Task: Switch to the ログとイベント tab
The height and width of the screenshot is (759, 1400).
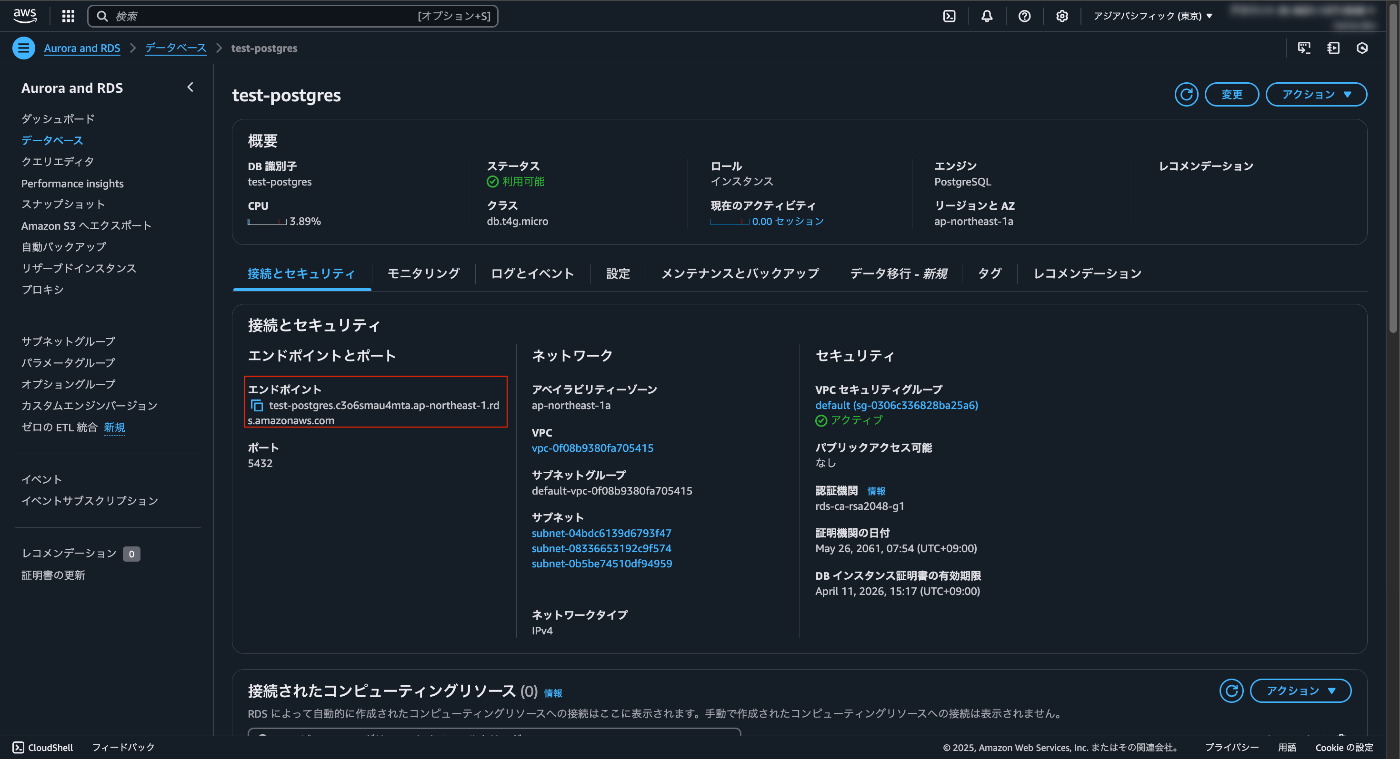Action: click(532, 273)
